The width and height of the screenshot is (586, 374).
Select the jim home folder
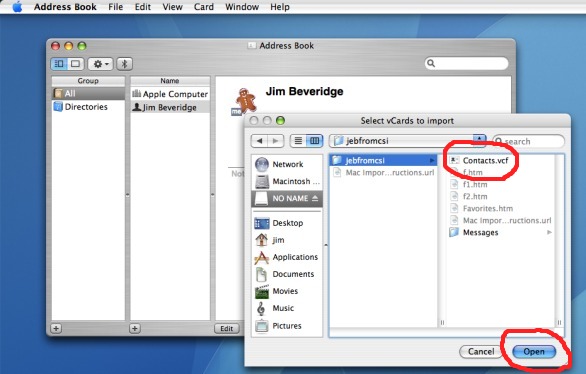[x=287, y=240]
